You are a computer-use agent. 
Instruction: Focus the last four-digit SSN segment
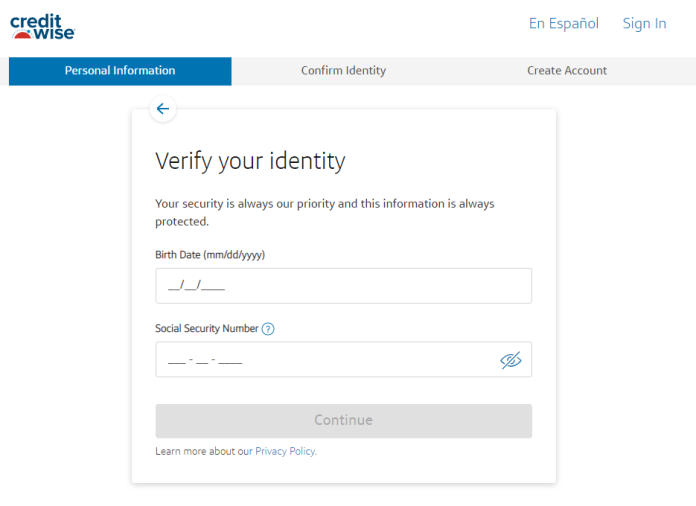(x=231, y=361)
